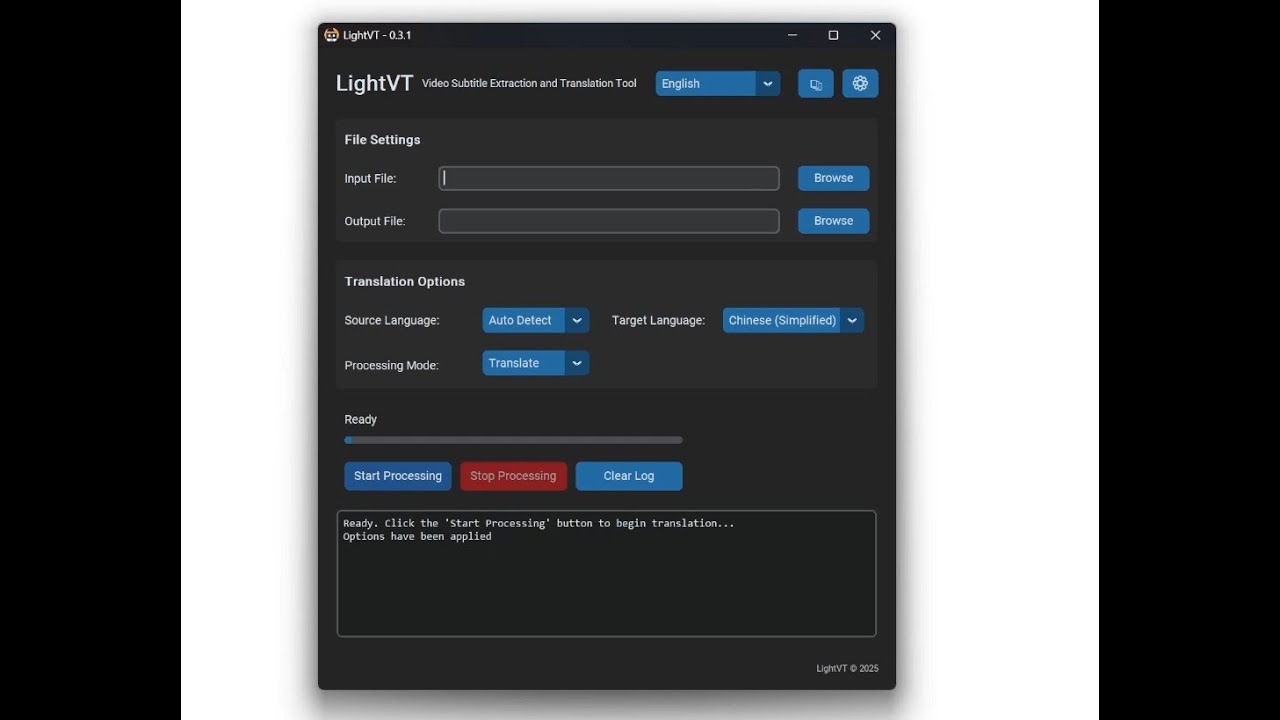Clear the log with Clear Log
1280x720 pixels.
click(x=628, y=476)
